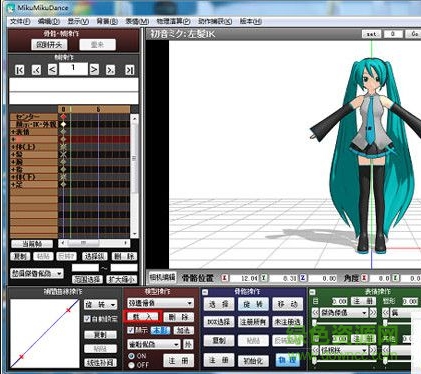This screenshot has width=421, height=374.
Task: Open the 背景(B) menu
Action: coord(107,21)
